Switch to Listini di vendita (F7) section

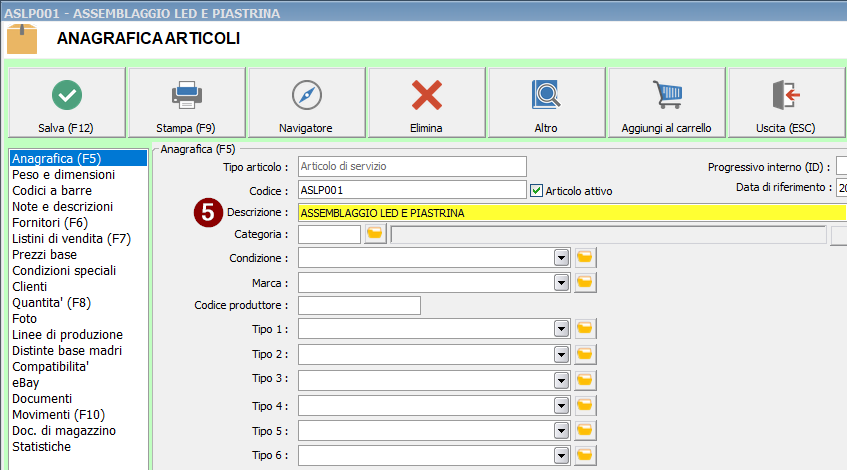pyautogui.click(x=71, y=239)
